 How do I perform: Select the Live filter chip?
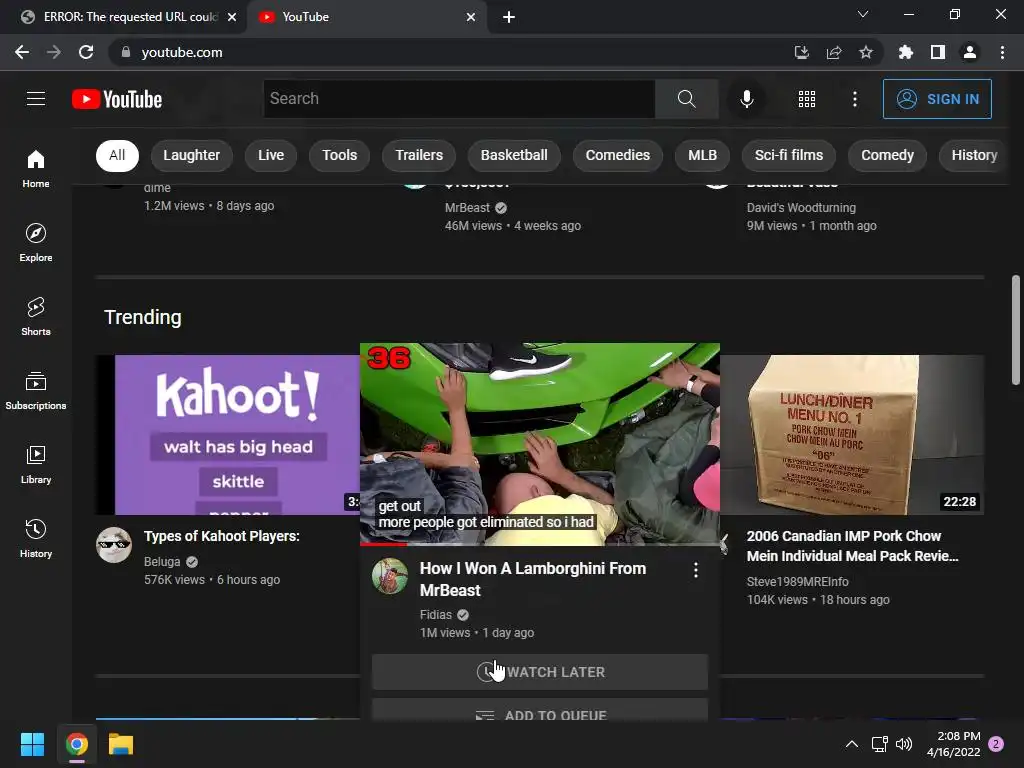[270, 155]
